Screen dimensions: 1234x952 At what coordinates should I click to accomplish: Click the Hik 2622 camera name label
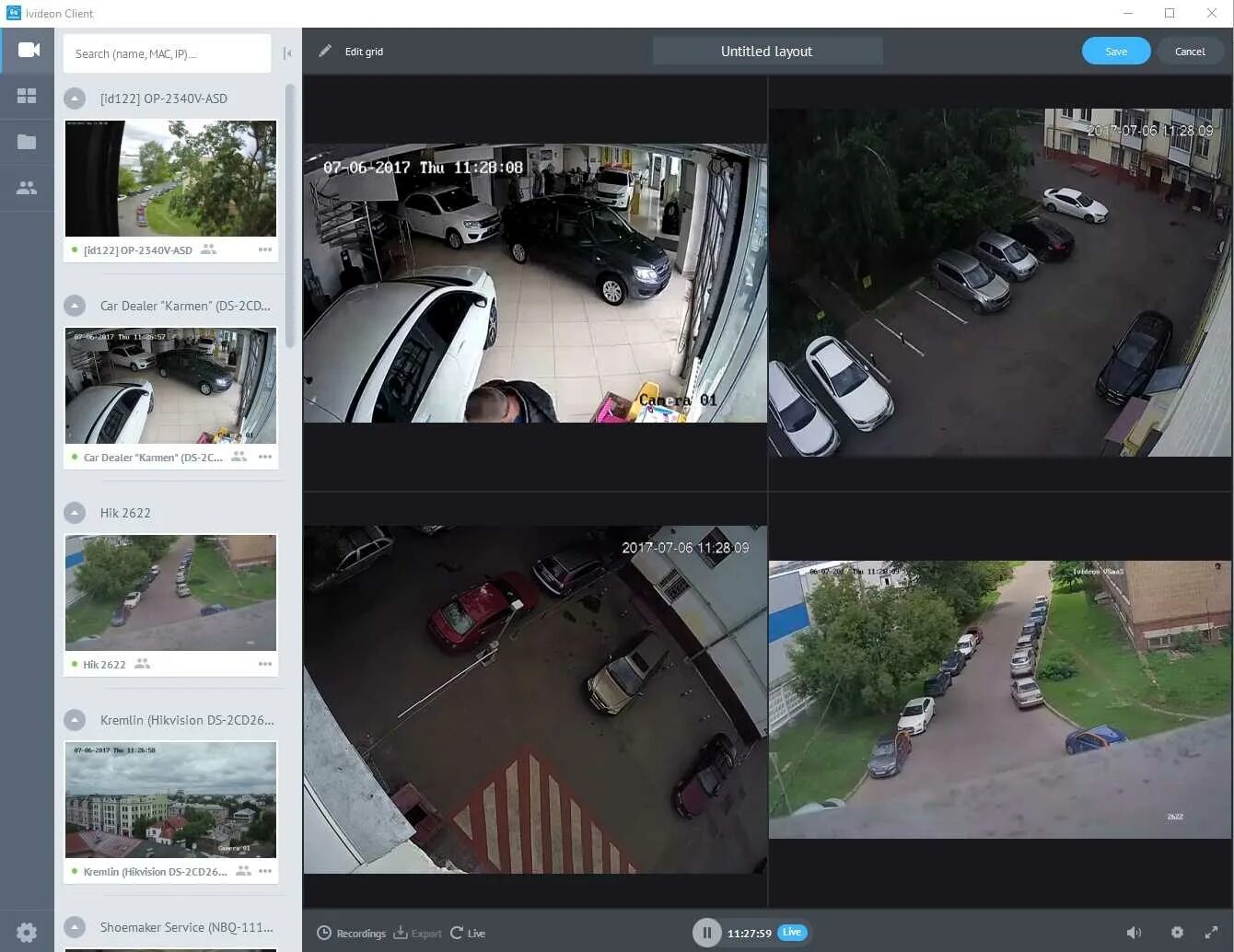click(x=104, y=665)
